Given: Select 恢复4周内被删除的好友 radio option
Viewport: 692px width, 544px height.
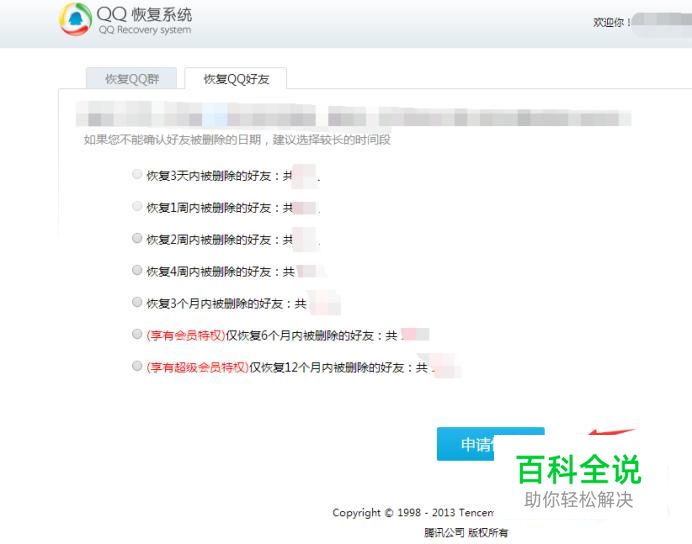Looking at the screenshot, I should tap(137, 270).
